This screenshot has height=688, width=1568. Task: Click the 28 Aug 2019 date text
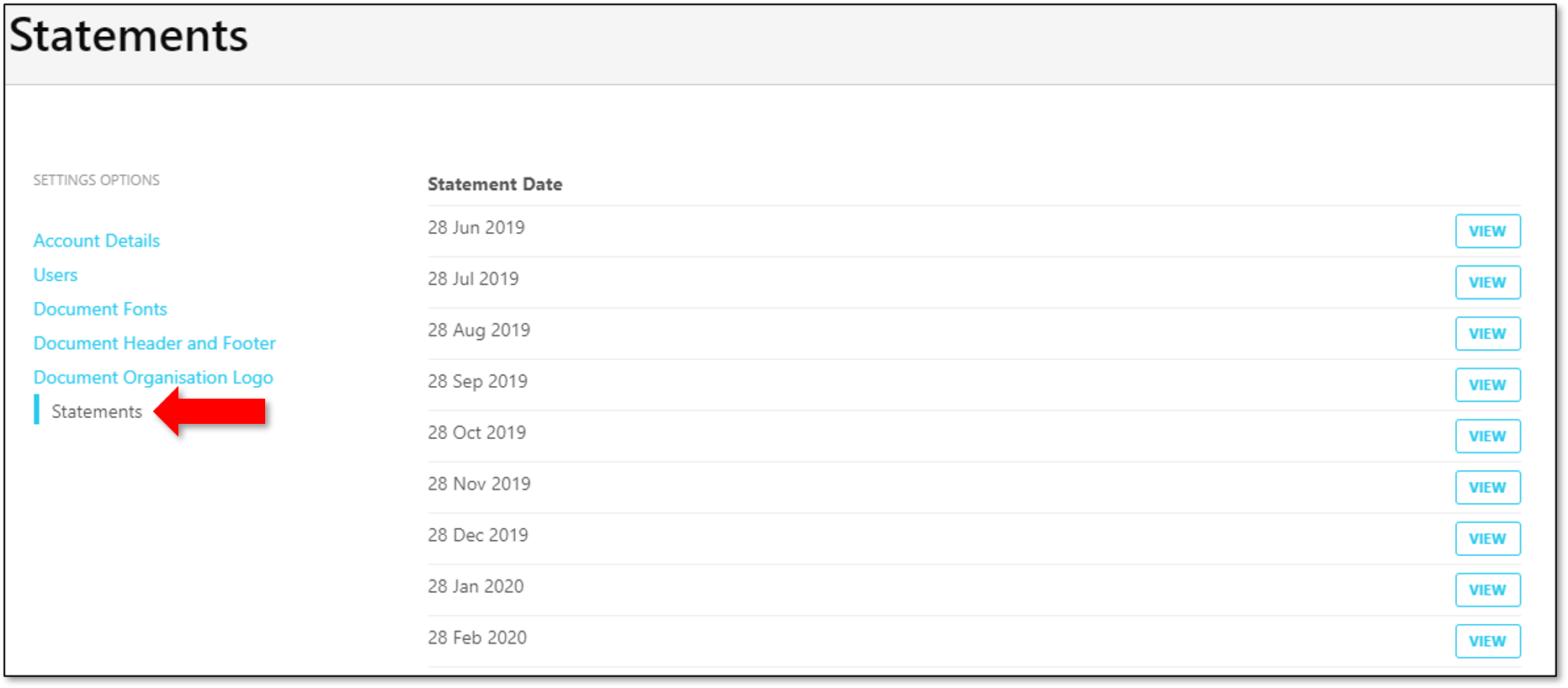(x=479, y=331)
